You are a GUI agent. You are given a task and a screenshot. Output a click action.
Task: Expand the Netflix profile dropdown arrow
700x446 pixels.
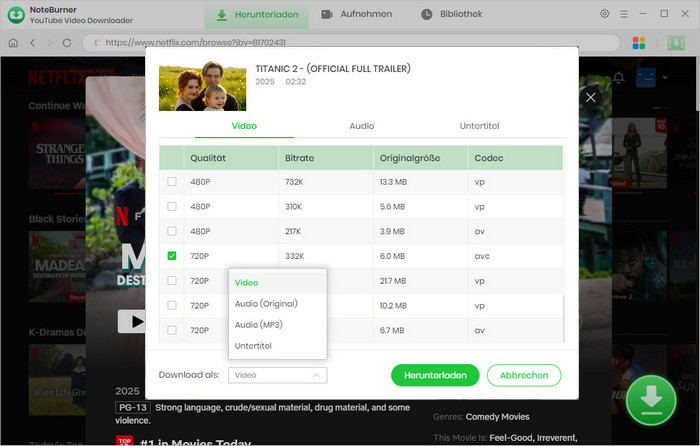click(x=665, y=78)
